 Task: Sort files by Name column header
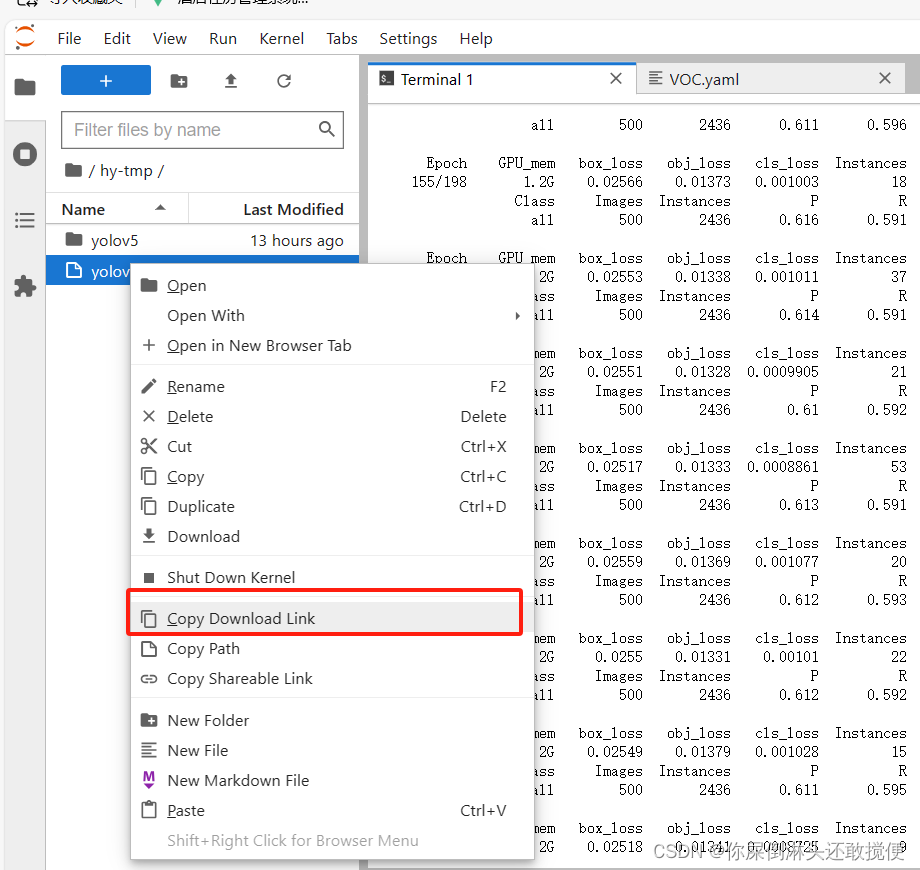click(x=84, y=209)
